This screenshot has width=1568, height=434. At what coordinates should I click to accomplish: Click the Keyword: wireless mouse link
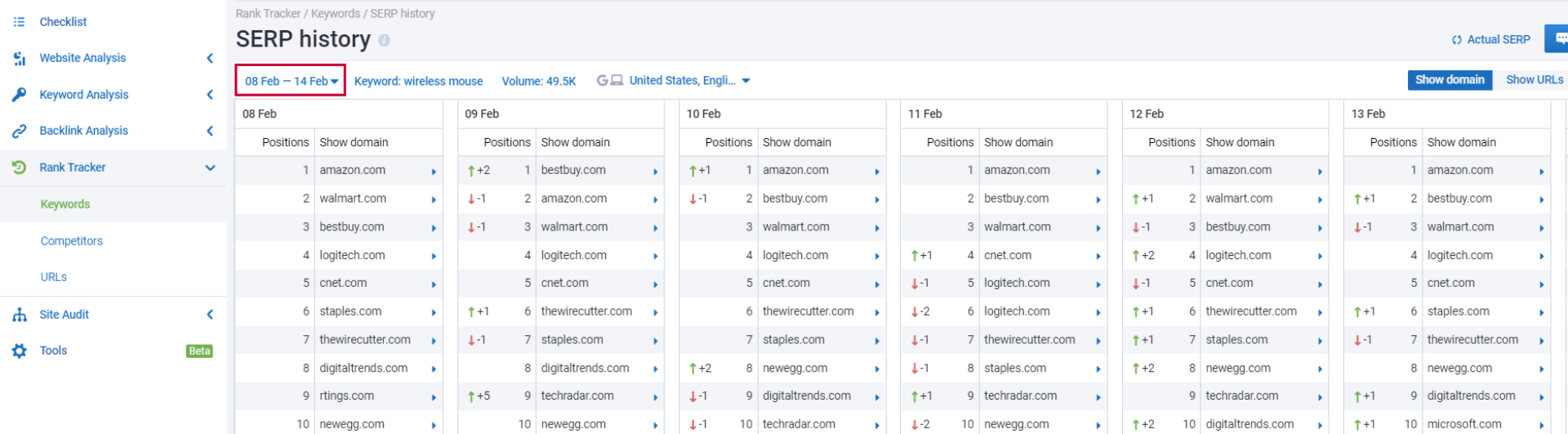pyautogui.click(x=418, y=82)
